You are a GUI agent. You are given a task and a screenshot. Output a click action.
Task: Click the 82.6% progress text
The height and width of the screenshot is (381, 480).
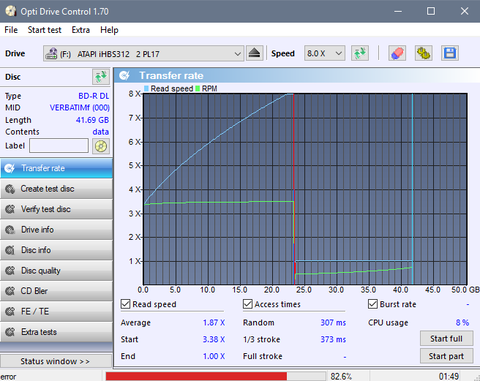341,377
